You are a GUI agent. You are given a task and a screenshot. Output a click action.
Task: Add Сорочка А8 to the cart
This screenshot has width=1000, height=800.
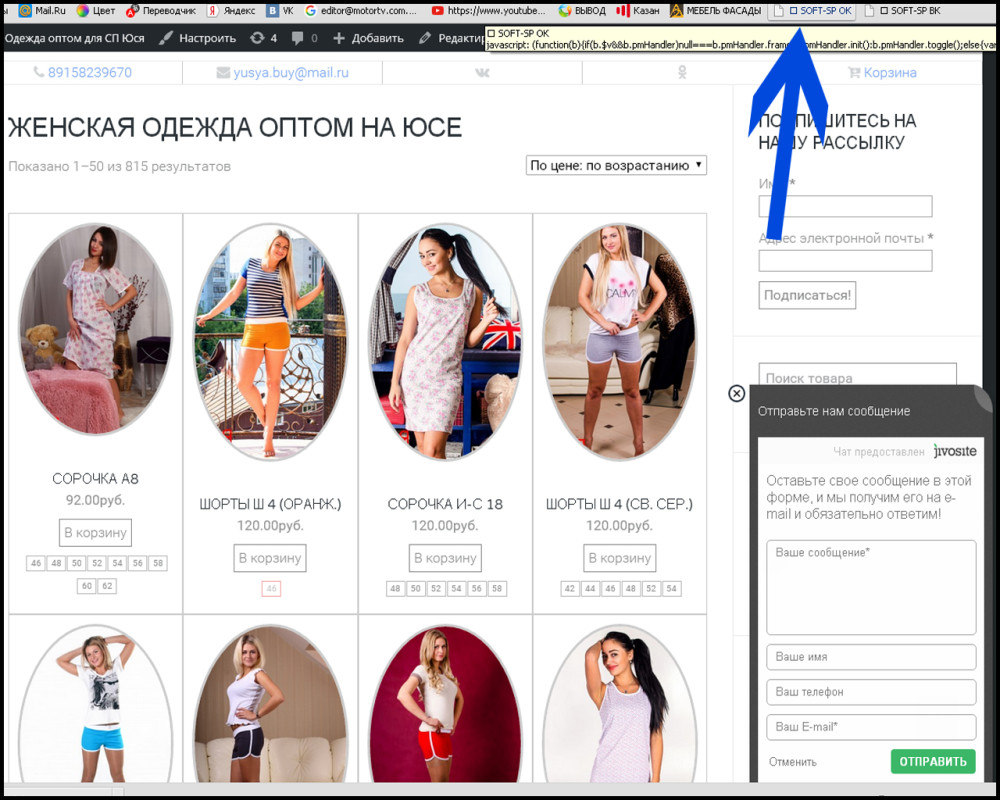tap(95, 533)
